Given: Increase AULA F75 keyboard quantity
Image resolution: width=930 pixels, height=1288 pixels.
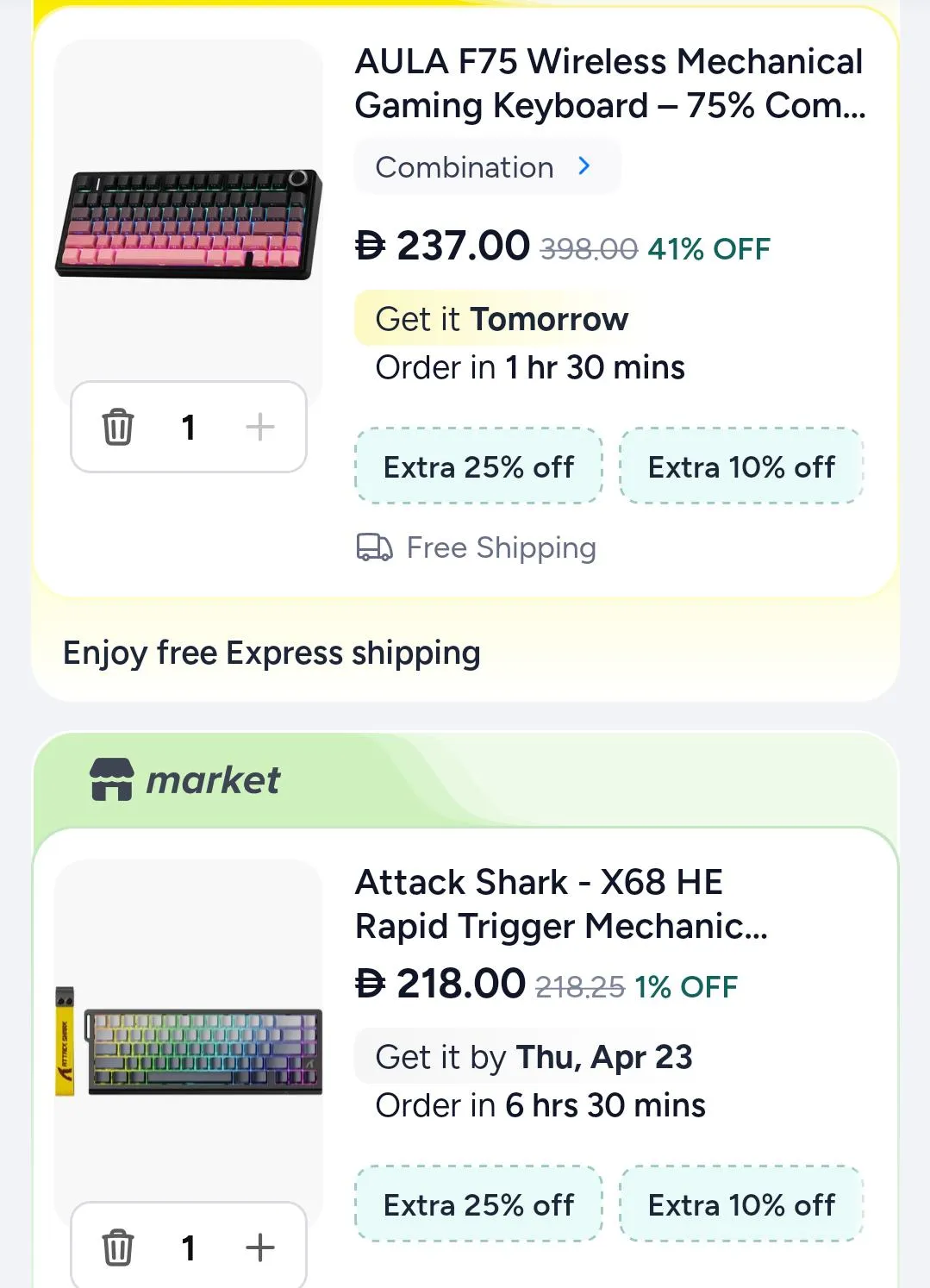Looking at the screenshot, I should coord(259,427).
